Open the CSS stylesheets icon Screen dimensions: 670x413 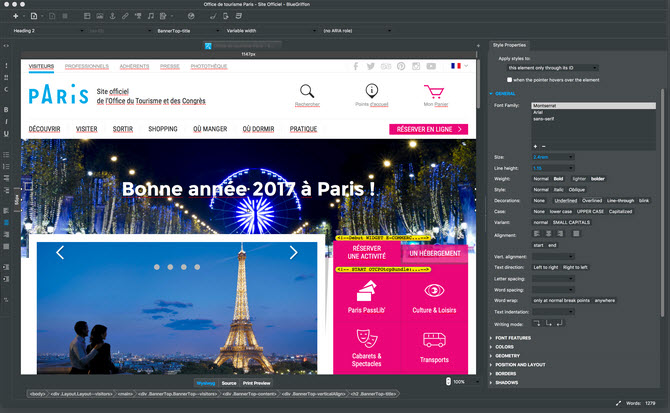point(238,16)
